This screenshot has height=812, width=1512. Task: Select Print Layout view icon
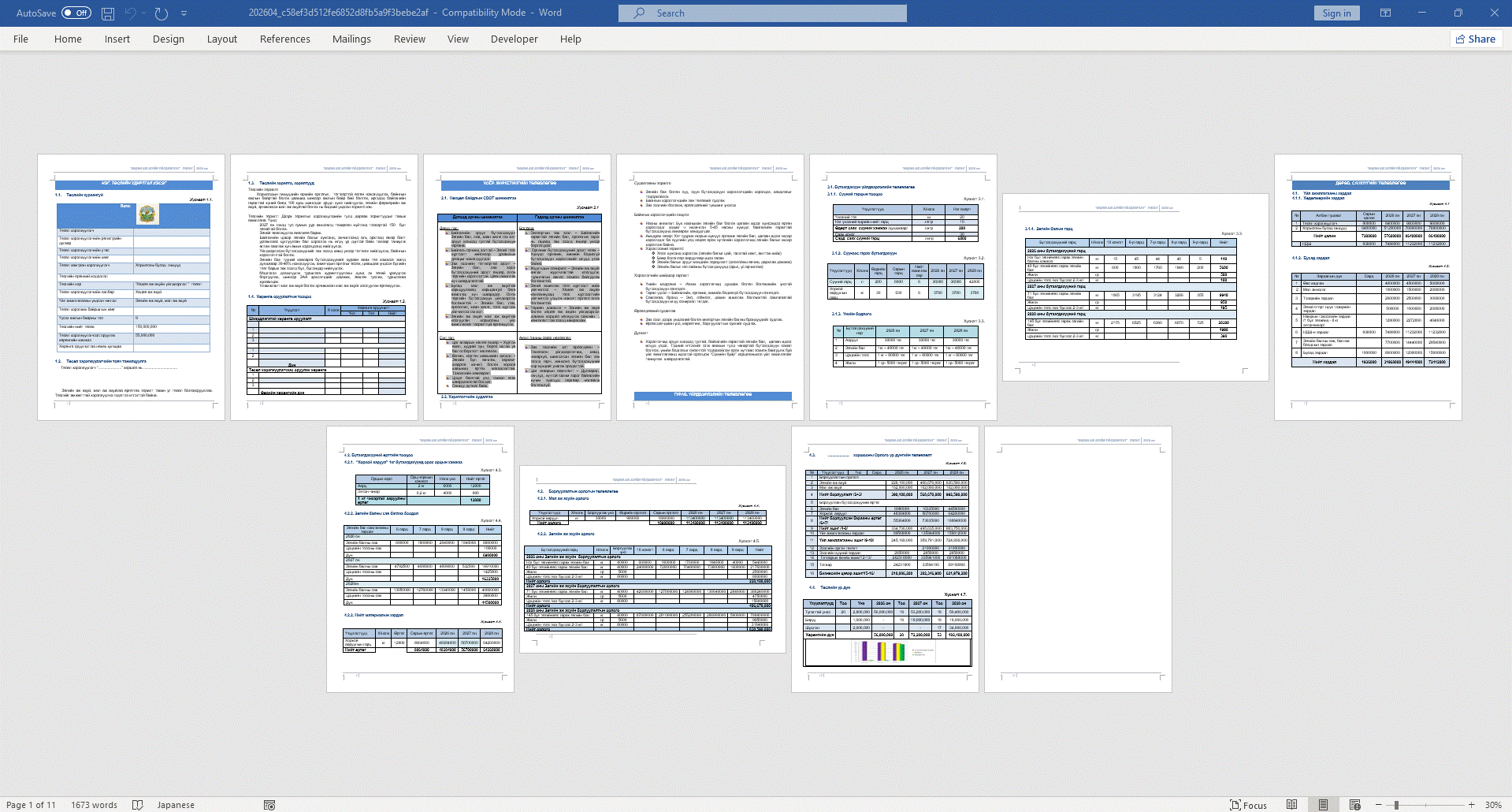tap(1323, 805)
